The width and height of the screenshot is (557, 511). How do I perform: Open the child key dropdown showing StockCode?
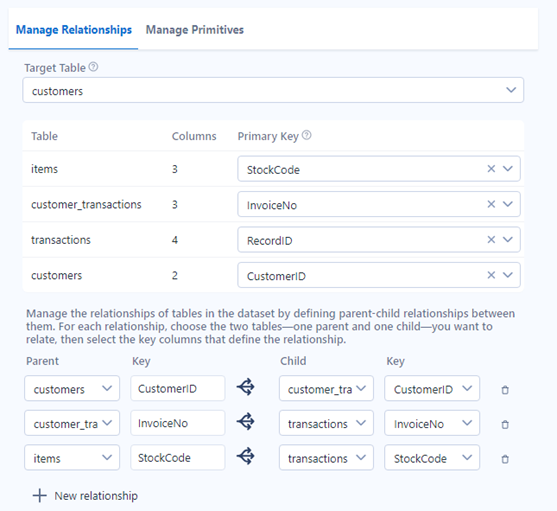[x=432, y=458]
